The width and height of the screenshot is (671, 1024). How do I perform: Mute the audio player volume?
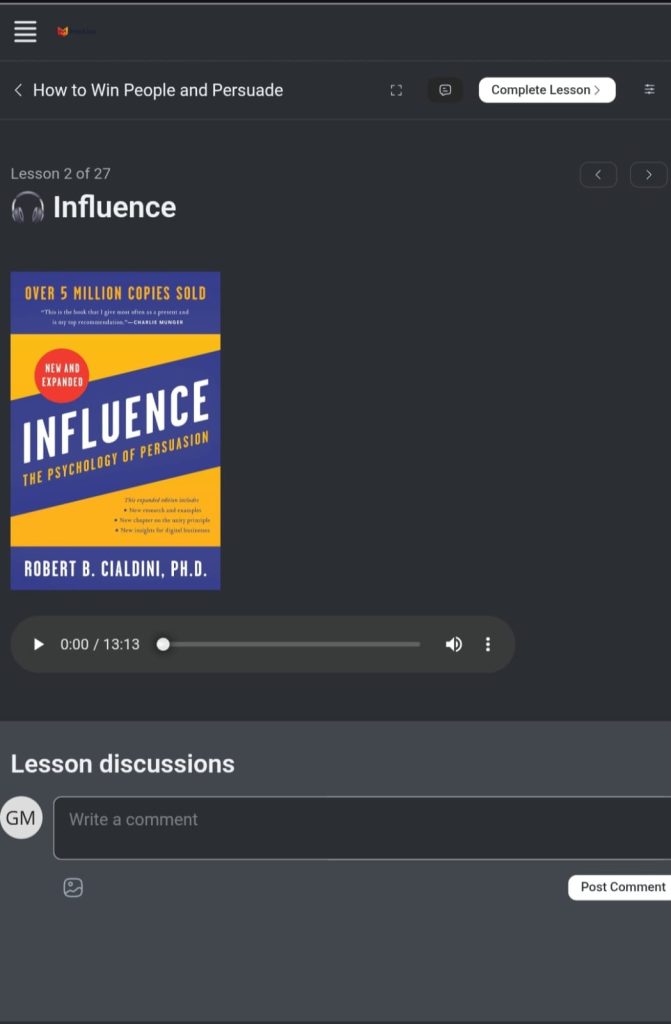click(453, 644)
